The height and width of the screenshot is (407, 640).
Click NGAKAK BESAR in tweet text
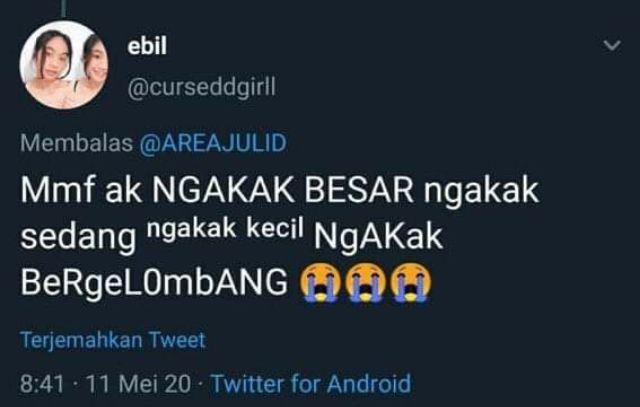click(283, 190)
